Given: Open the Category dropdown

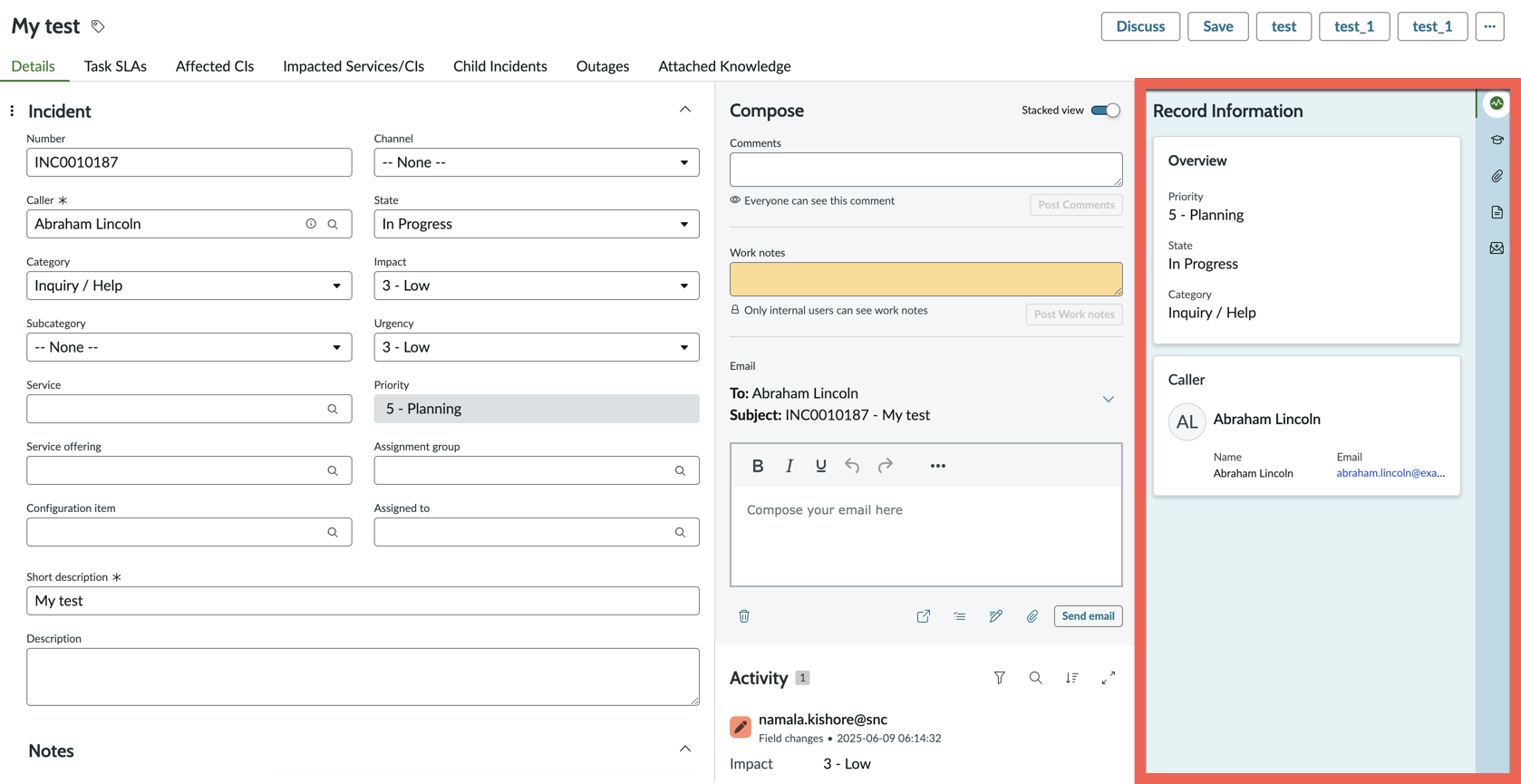Looking at the screenshot, I should pyautogui.click(x=189, y=286).
